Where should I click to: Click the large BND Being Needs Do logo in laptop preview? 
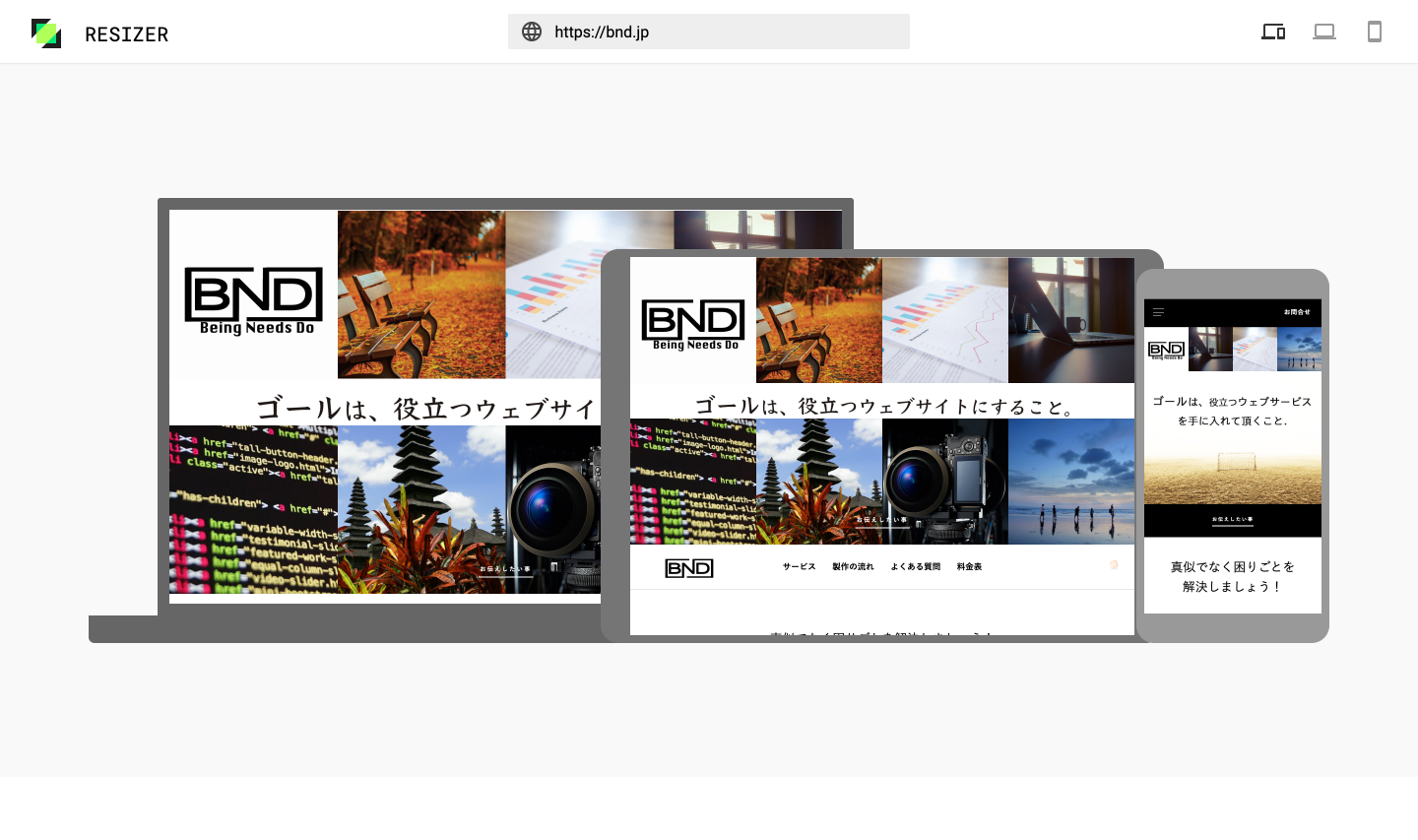pyautogui.click(x=254, y=299)
